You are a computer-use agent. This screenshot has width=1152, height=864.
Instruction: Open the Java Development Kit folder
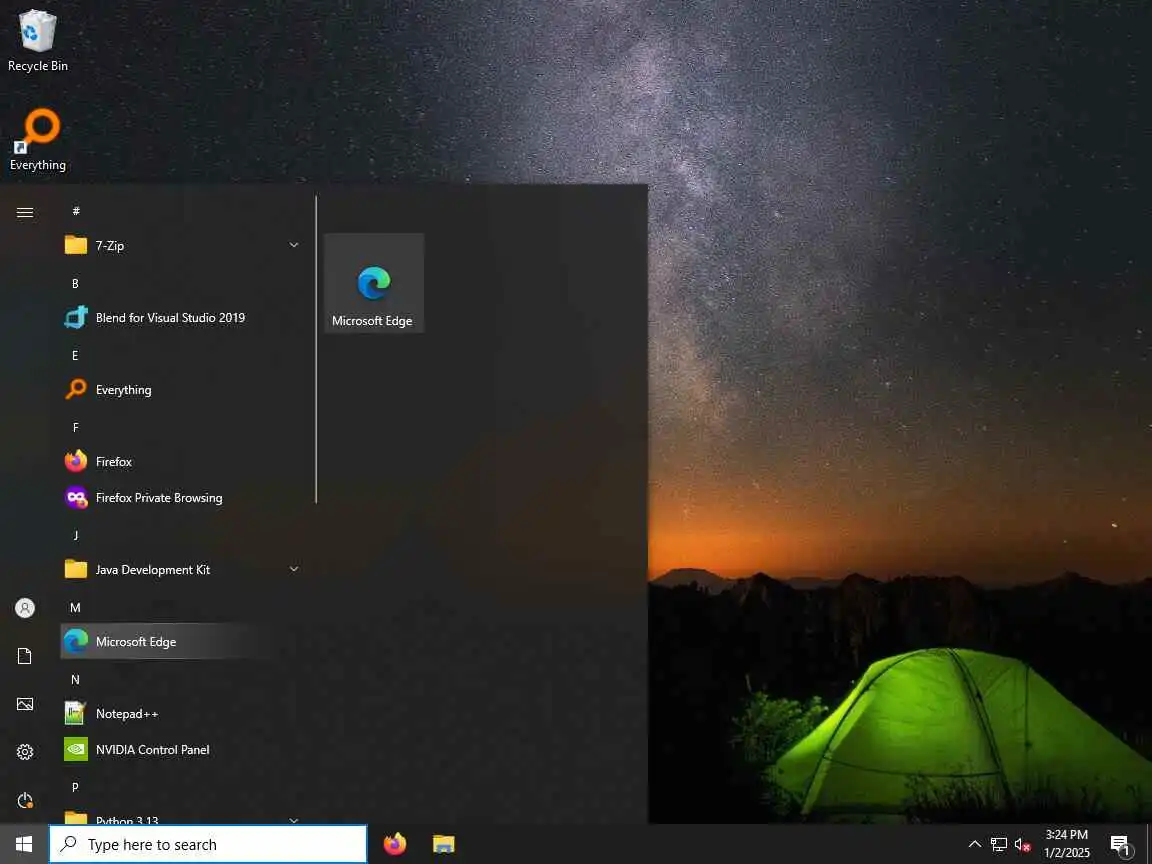click(x=181, y=569)
